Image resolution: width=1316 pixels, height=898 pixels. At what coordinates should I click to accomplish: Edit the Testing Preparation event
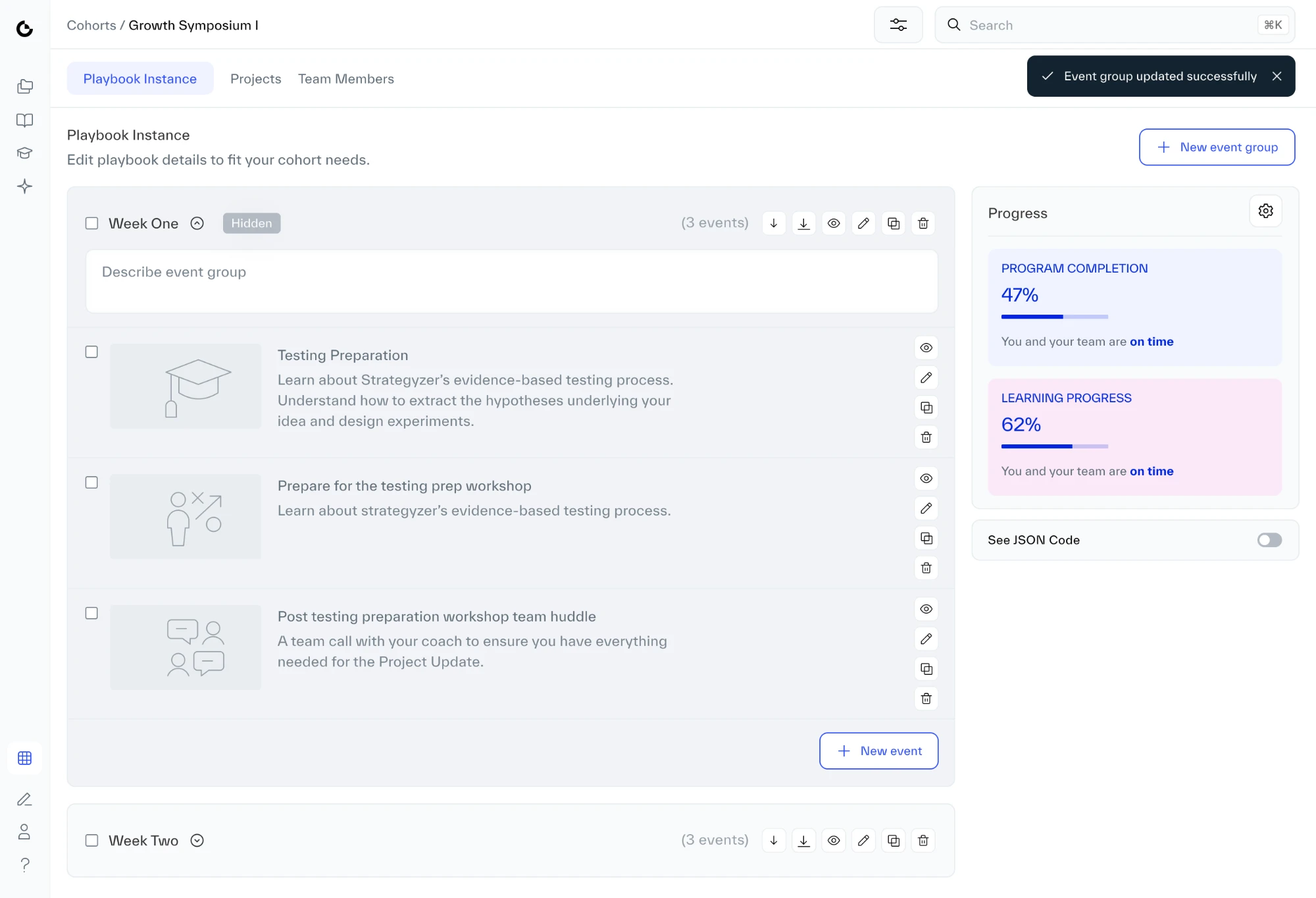pos(926,378)
